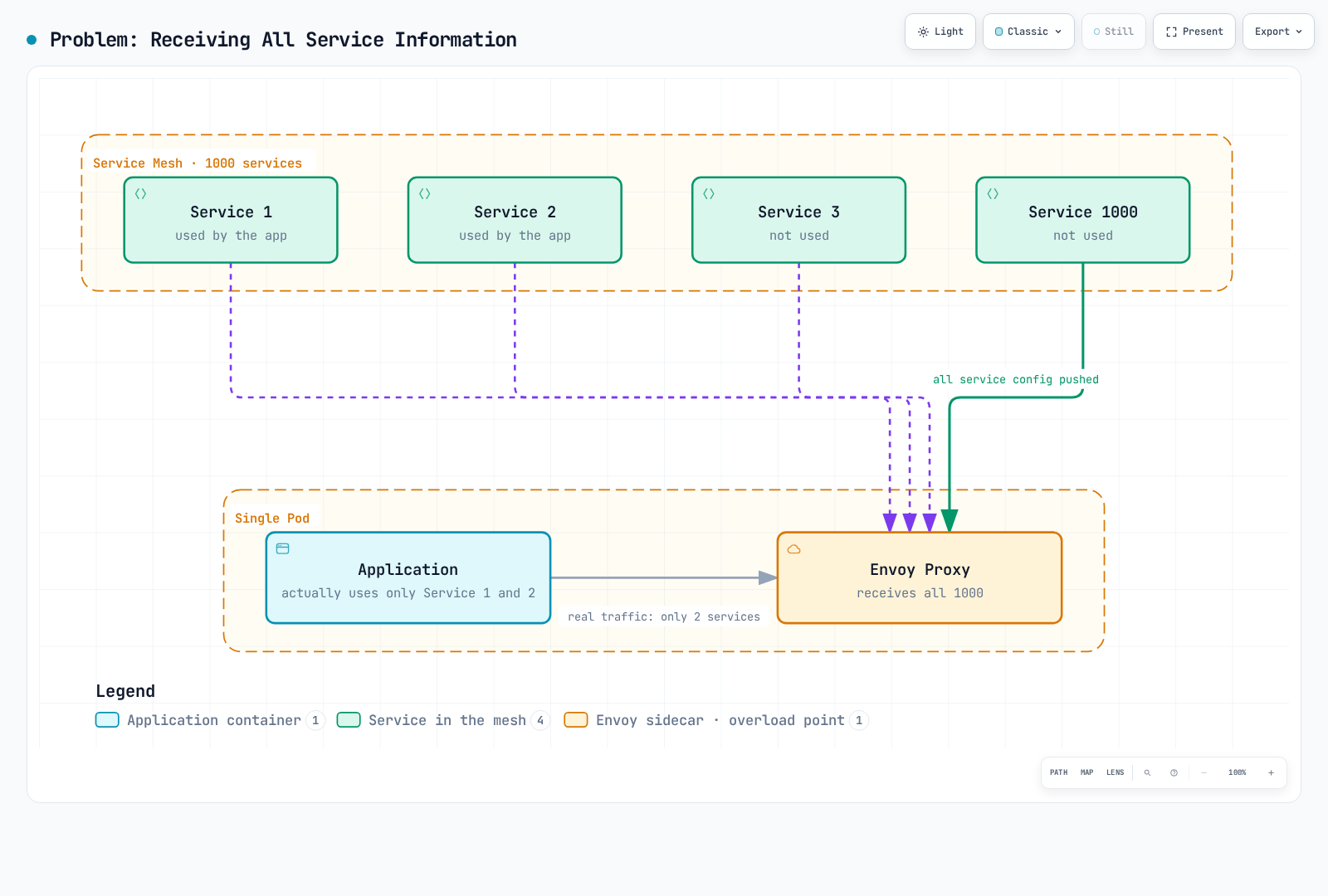Toggle Envoy sidecar overload point filter

pyautogui.click(x=716, y=720)
